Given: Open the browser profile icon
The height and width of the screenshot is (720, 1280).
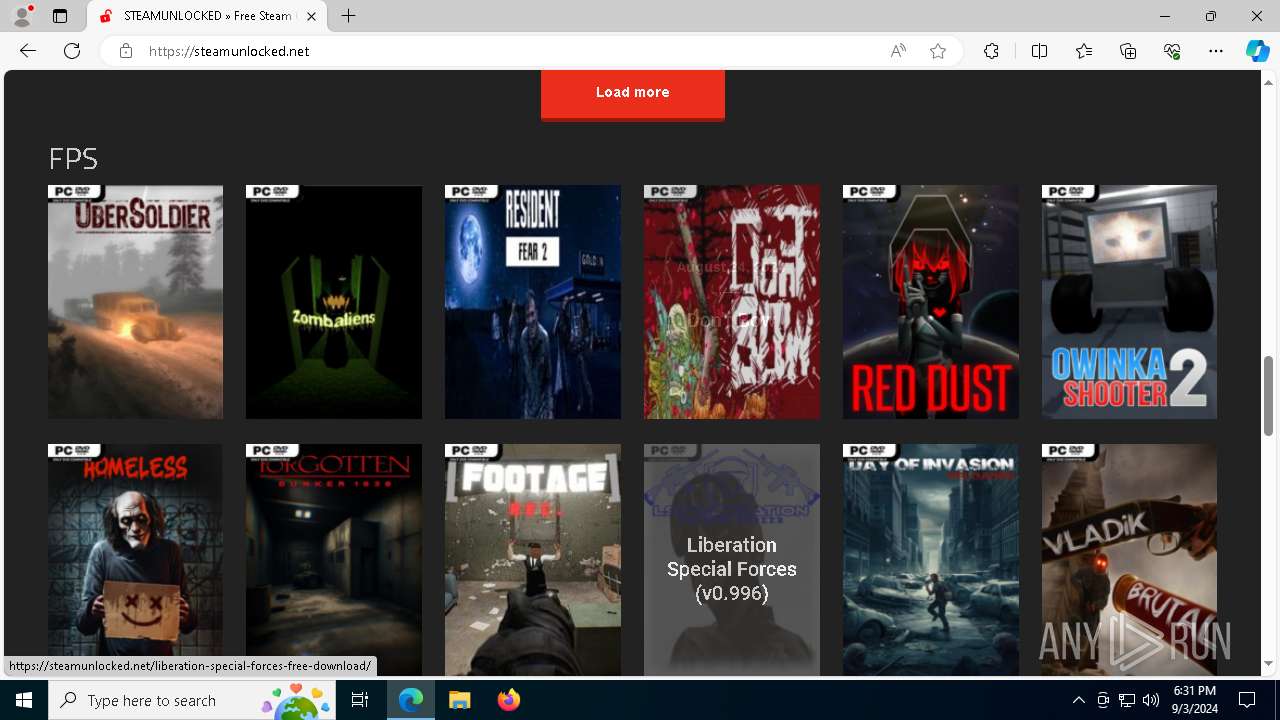Looking at the screenshot, I should click(x=22, y=16).
